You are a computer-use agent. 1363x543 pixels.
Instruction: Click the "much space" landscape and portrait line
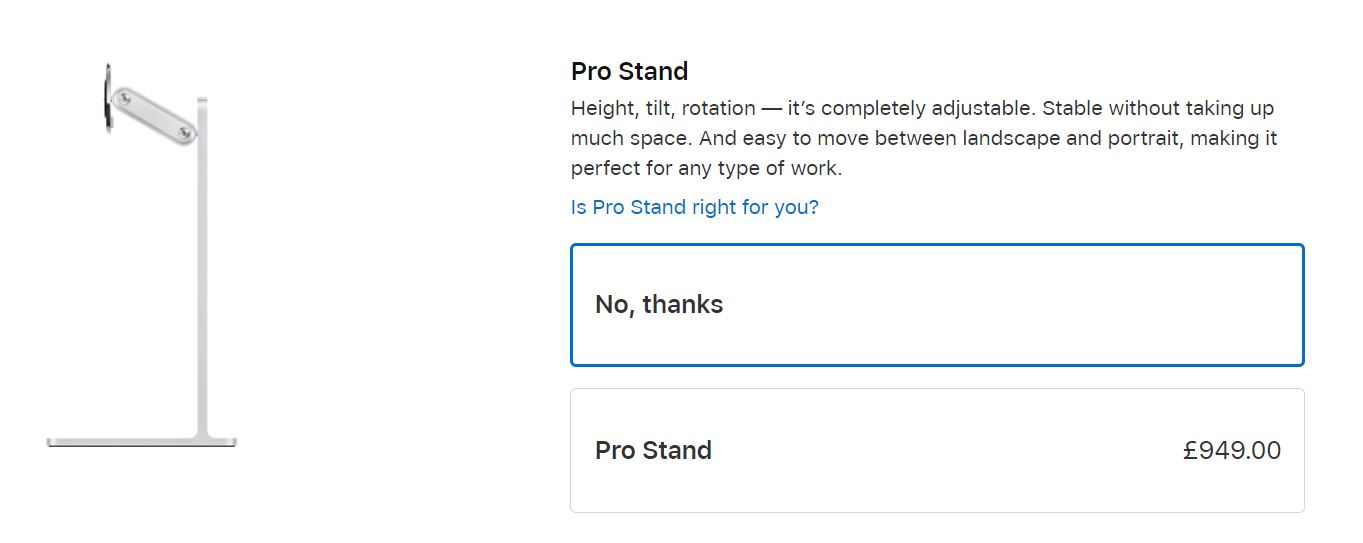[x=924, y=138]
